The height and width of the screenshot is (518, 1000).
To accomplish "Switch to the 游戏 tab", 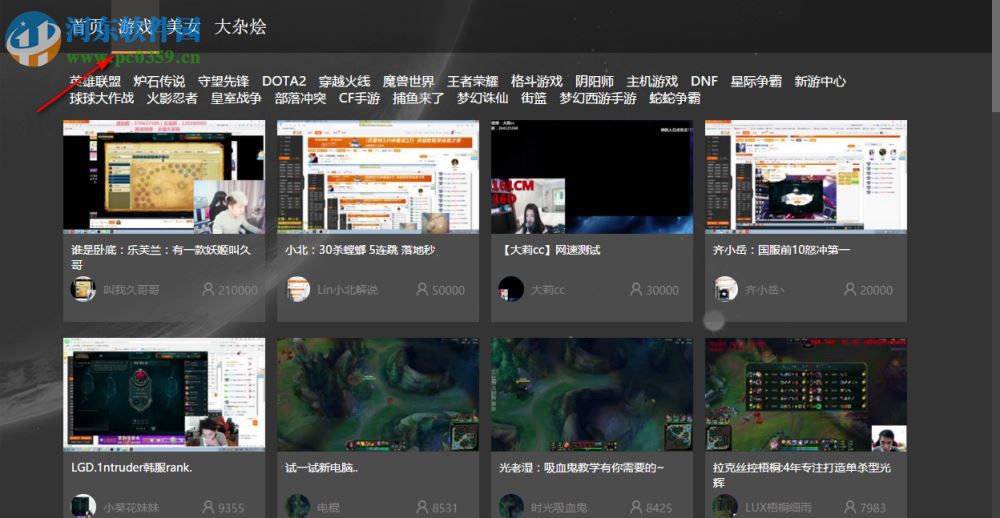I will (x=135, y=27).
